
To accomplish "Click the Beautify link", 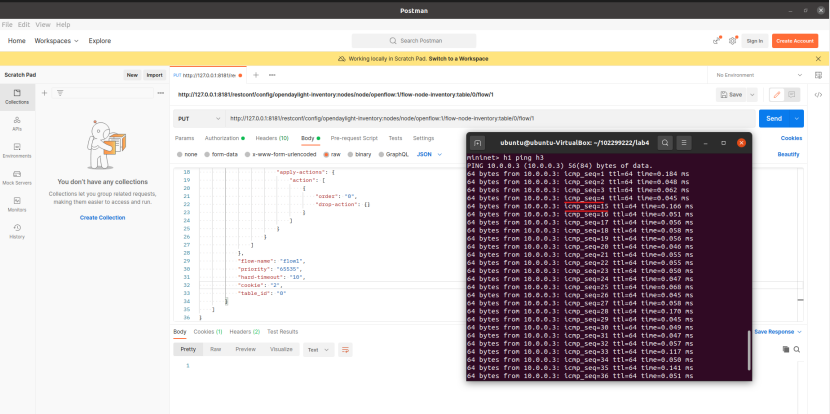I will pos(788,155).
